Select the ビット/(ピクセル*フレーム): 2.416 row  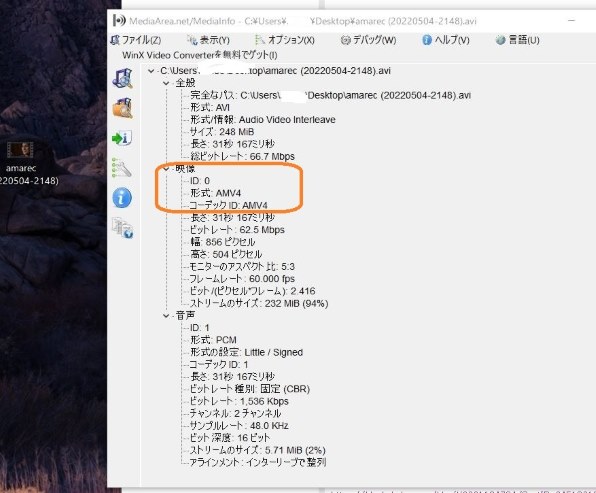pyautogui.click(x=252, y=291)
